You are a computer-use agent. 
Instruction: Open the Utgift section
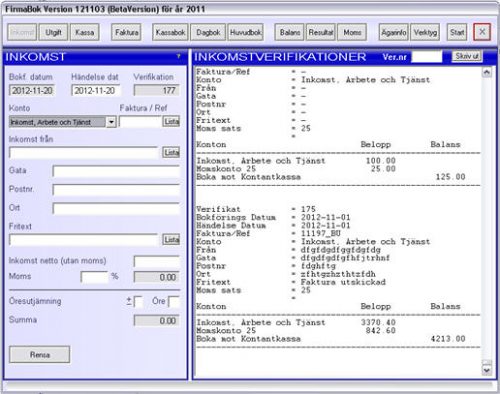(x=53, y=32)
